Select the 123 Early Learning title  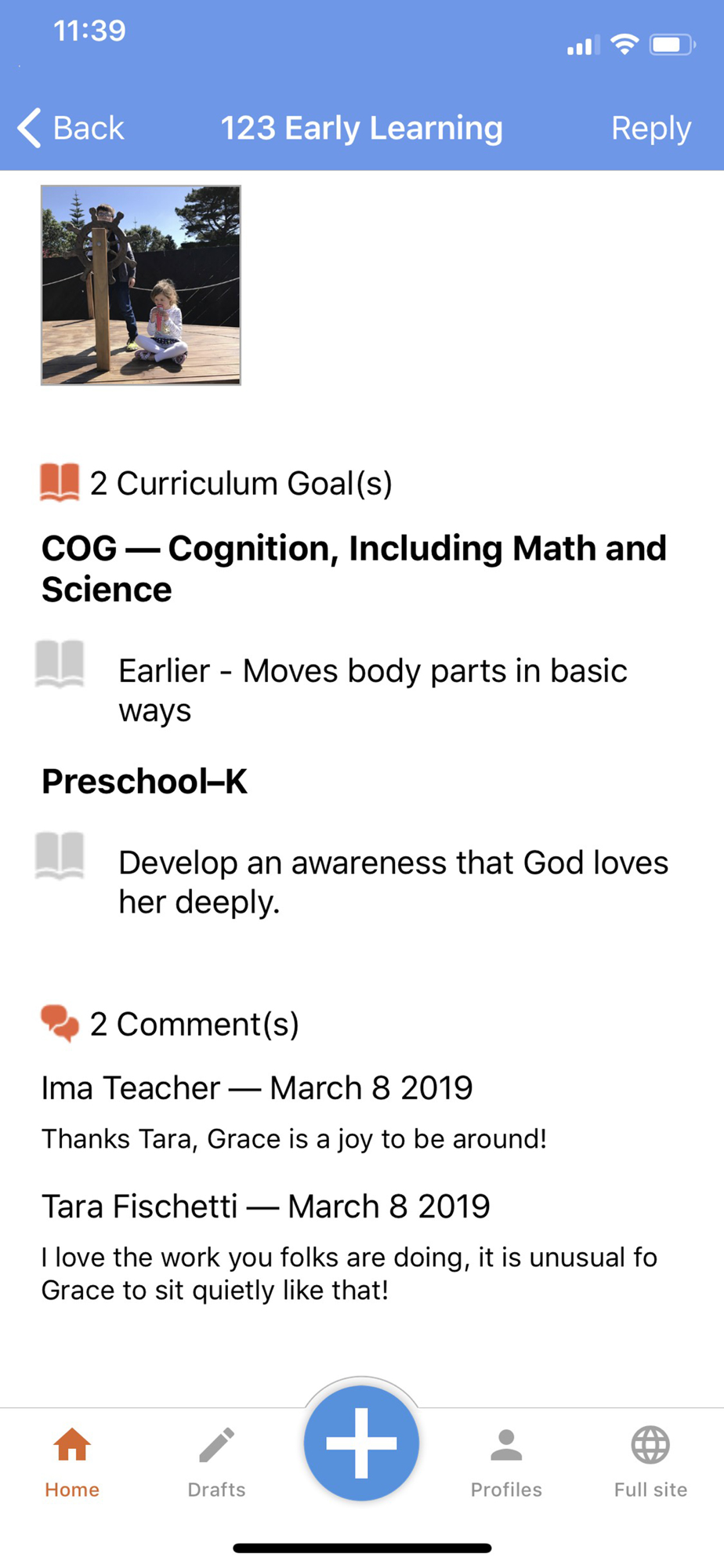pos(361,128)
